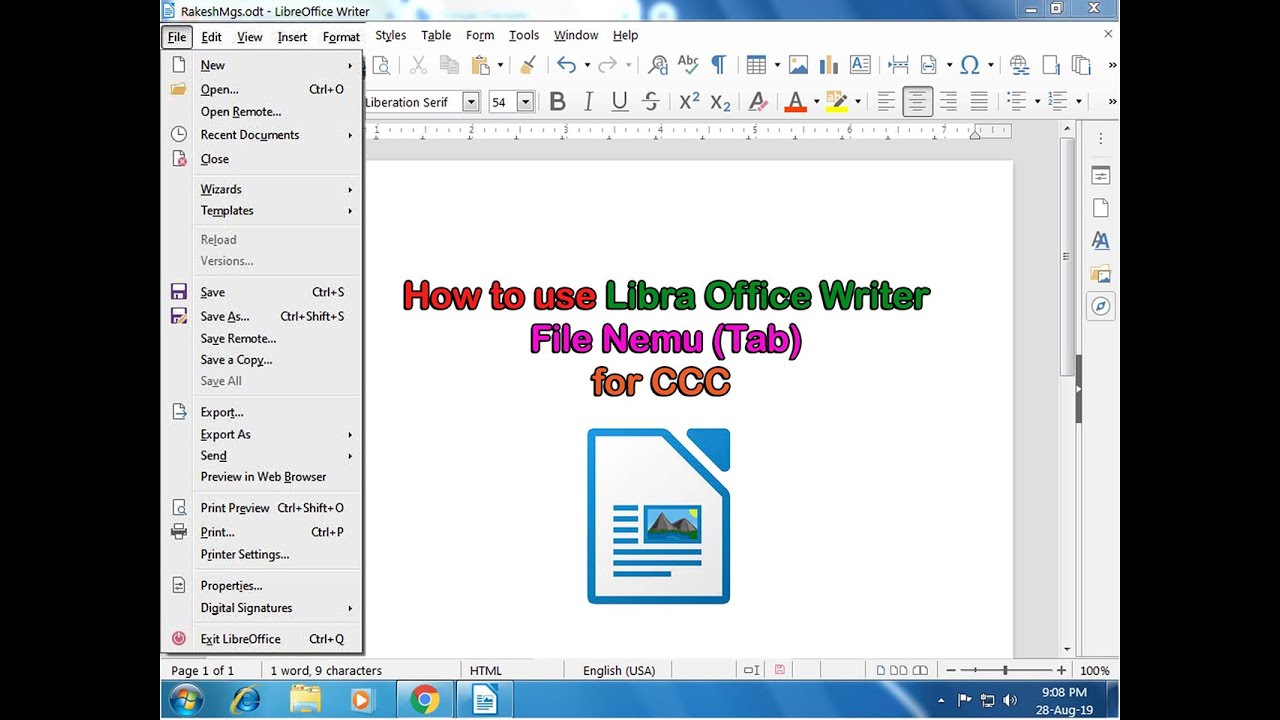
Task: Toggle Underline formatting
Action: (619, 101)
